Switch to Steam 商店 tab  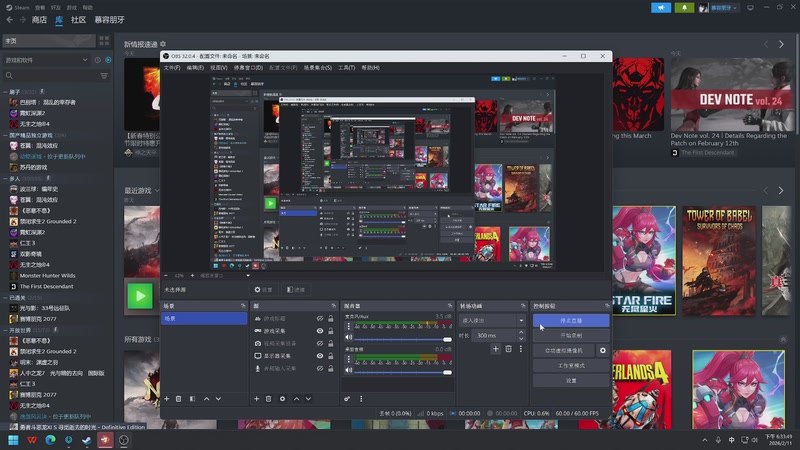click(39, 20)
